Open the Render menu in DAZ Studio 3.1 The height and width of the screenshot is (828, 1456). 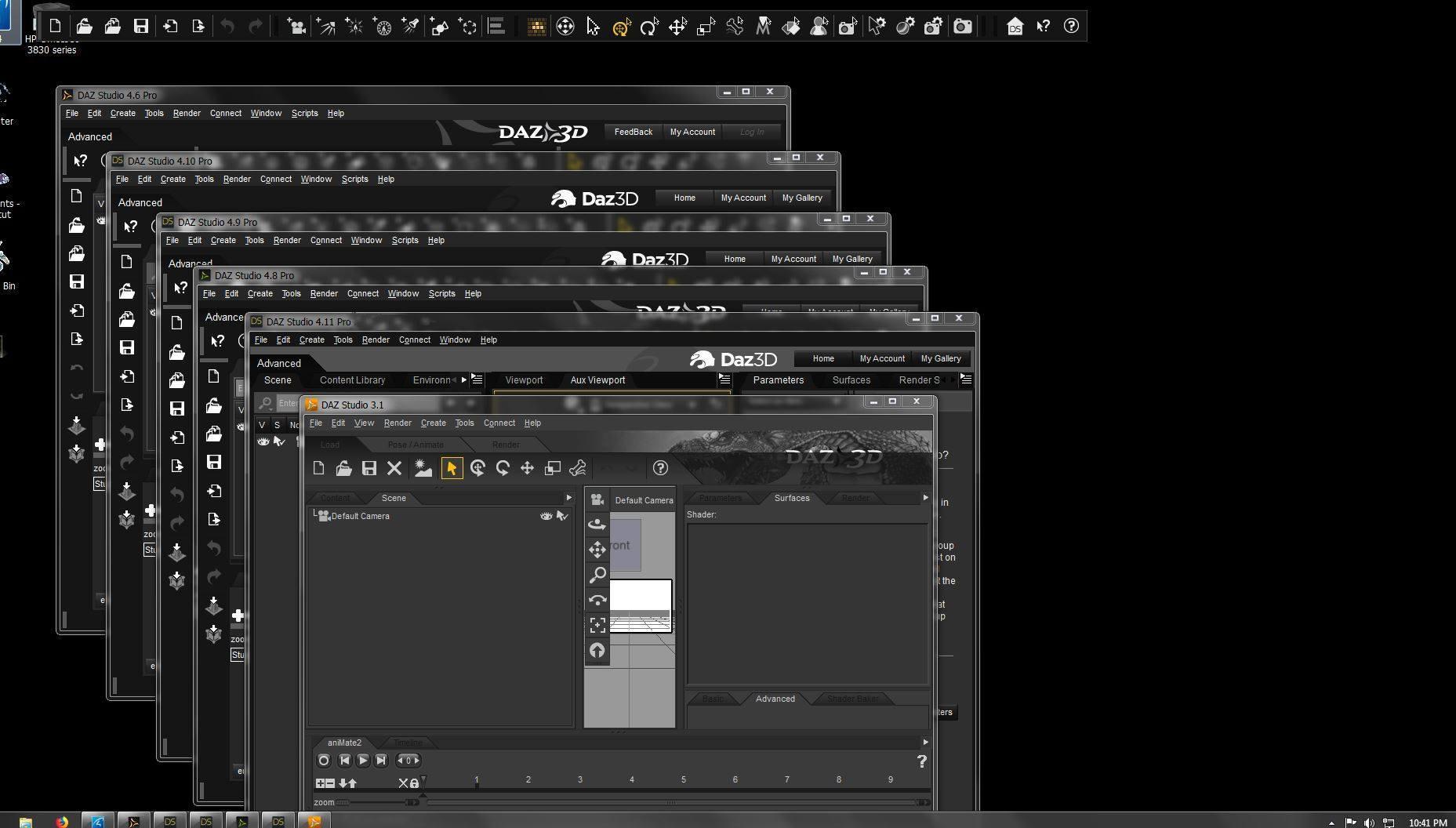[x=398, y=423]
